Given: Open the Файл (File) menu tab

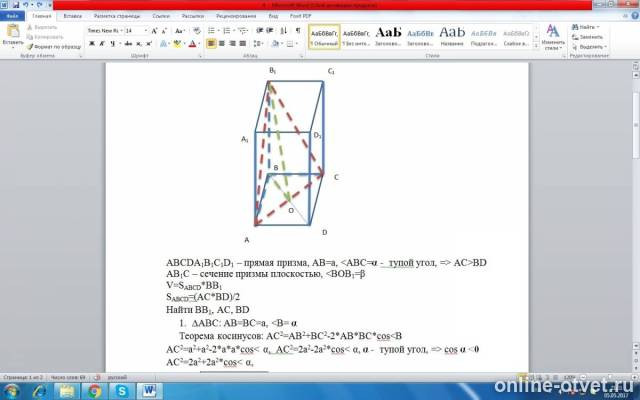Looking at the screenshot, I should point(12,16).
